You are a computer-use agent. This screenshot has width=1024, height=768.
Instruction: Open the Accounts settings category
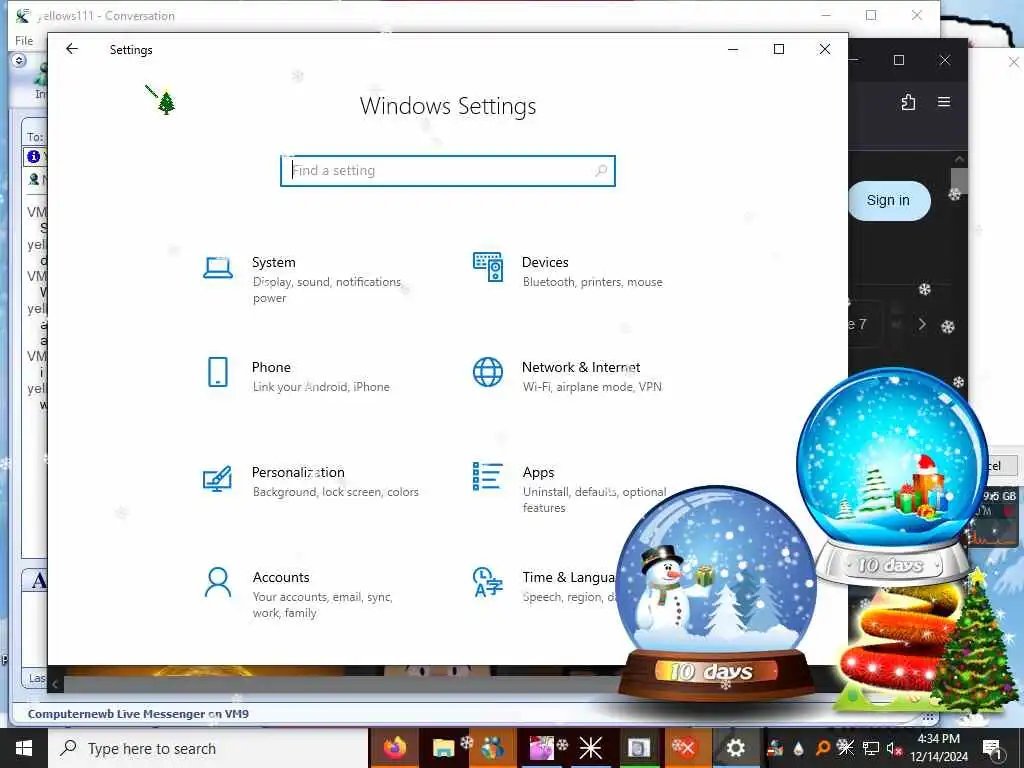298,594
